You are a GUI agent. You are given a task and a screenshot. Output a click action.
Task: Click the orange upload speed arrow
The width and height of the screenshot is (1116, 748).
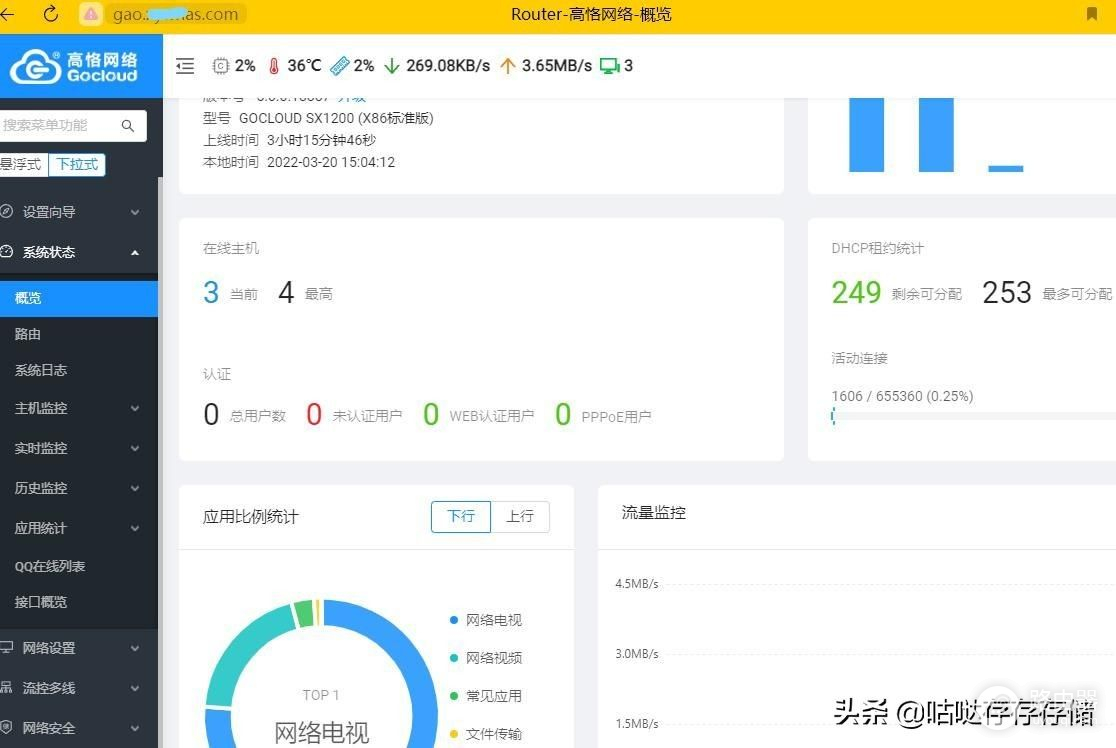point(507,66)
